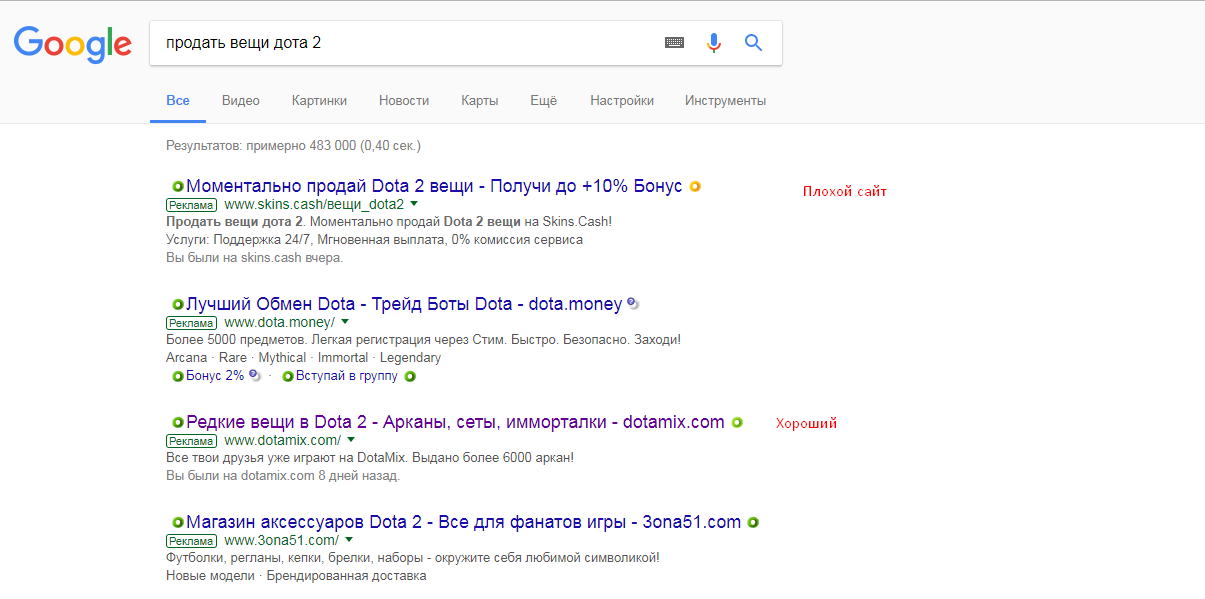
Task: Click the 'Более 5000 предметов' description line
Action: coord(423,340)
